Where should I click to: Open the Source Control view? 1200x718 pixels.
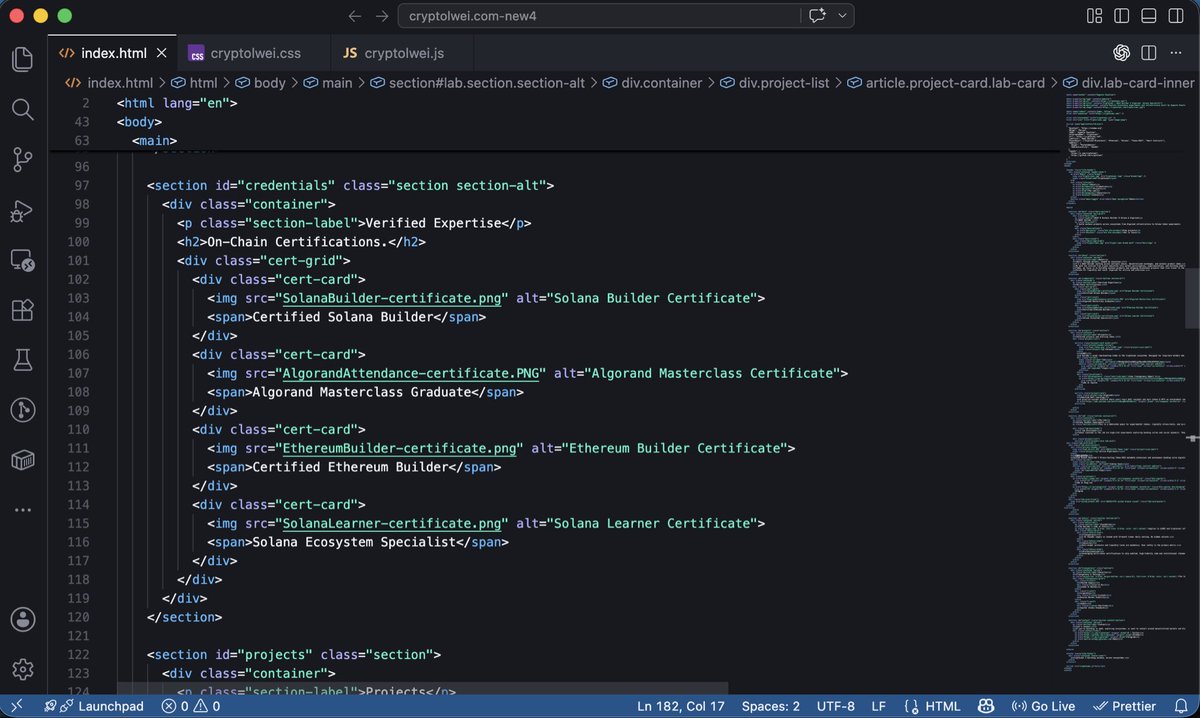click(x=23, y=159)
